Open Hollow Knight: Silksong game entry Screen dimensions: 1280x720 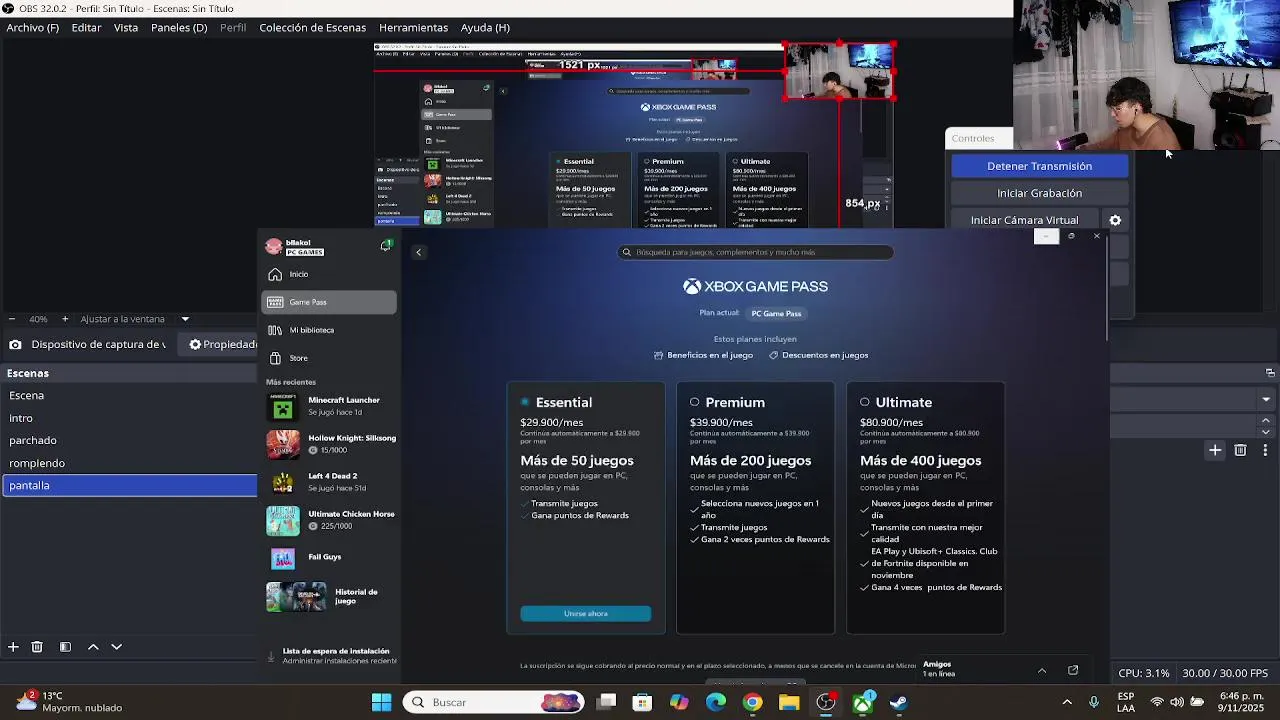(330, 444)
